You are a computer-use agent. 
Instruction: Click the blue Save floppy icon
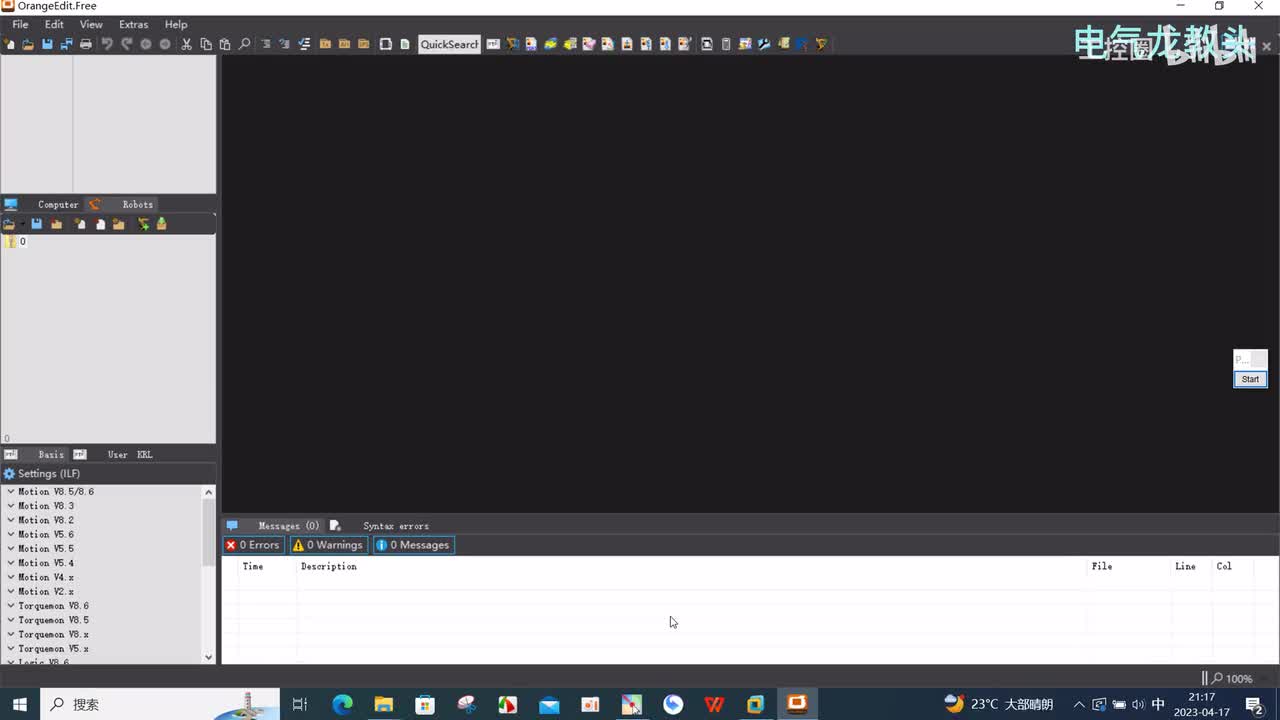47,44
